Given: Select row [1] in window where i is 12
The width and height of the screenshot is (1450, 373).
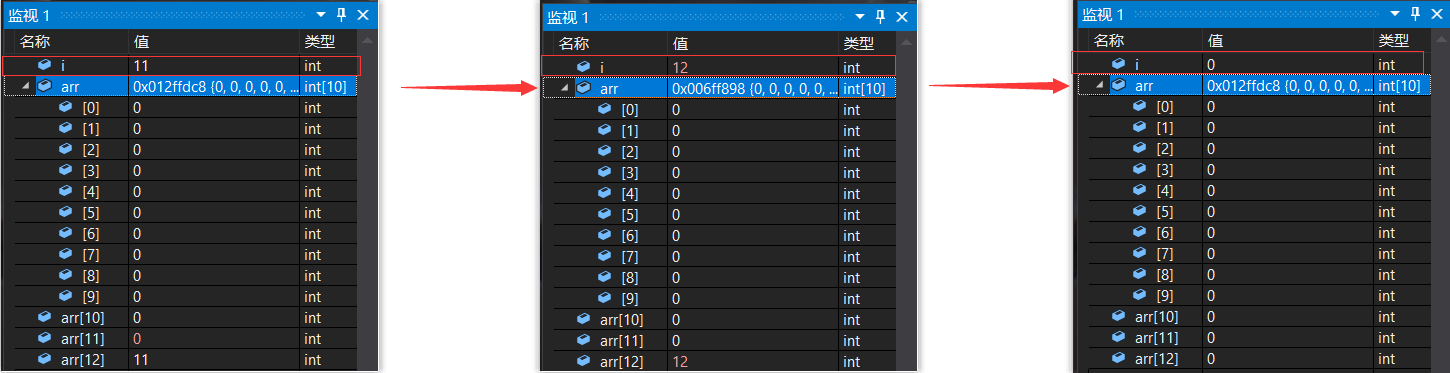Looking at the screenshot, I should (719, 131).
